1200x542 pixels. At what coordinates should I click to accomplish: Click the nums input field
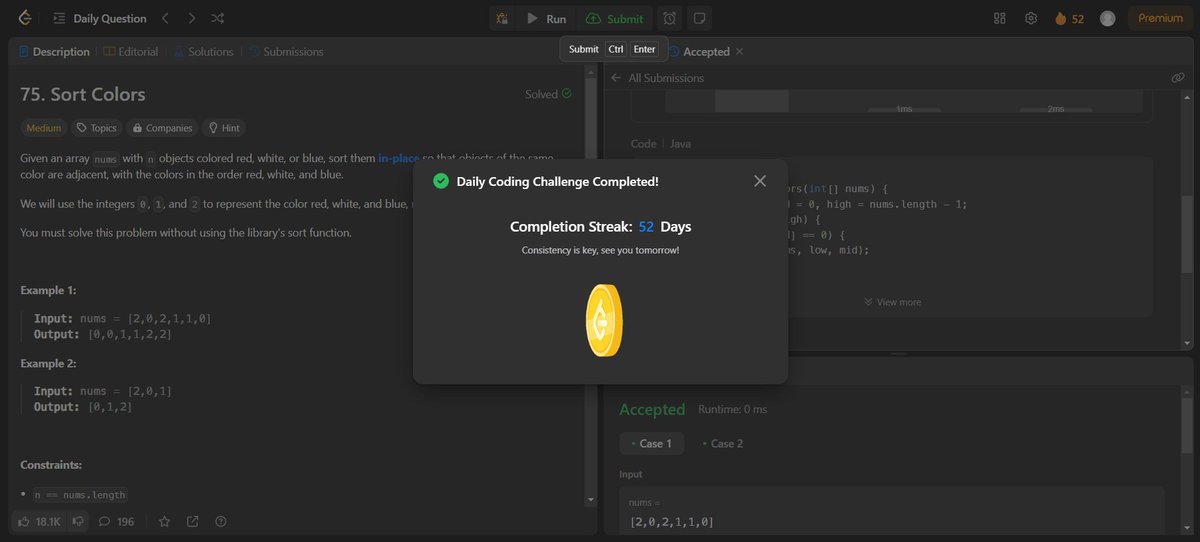tap(891, 514)
